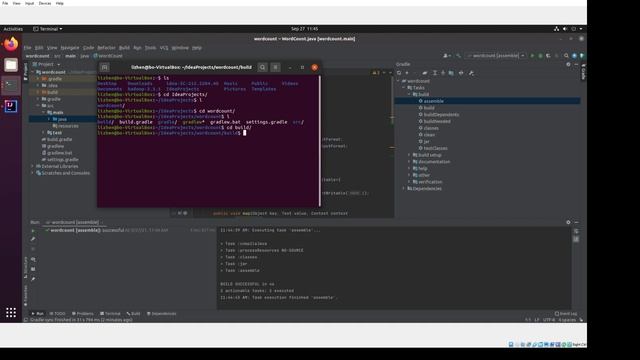
Task: Expand the build setup task group
Action: [409, 155]
